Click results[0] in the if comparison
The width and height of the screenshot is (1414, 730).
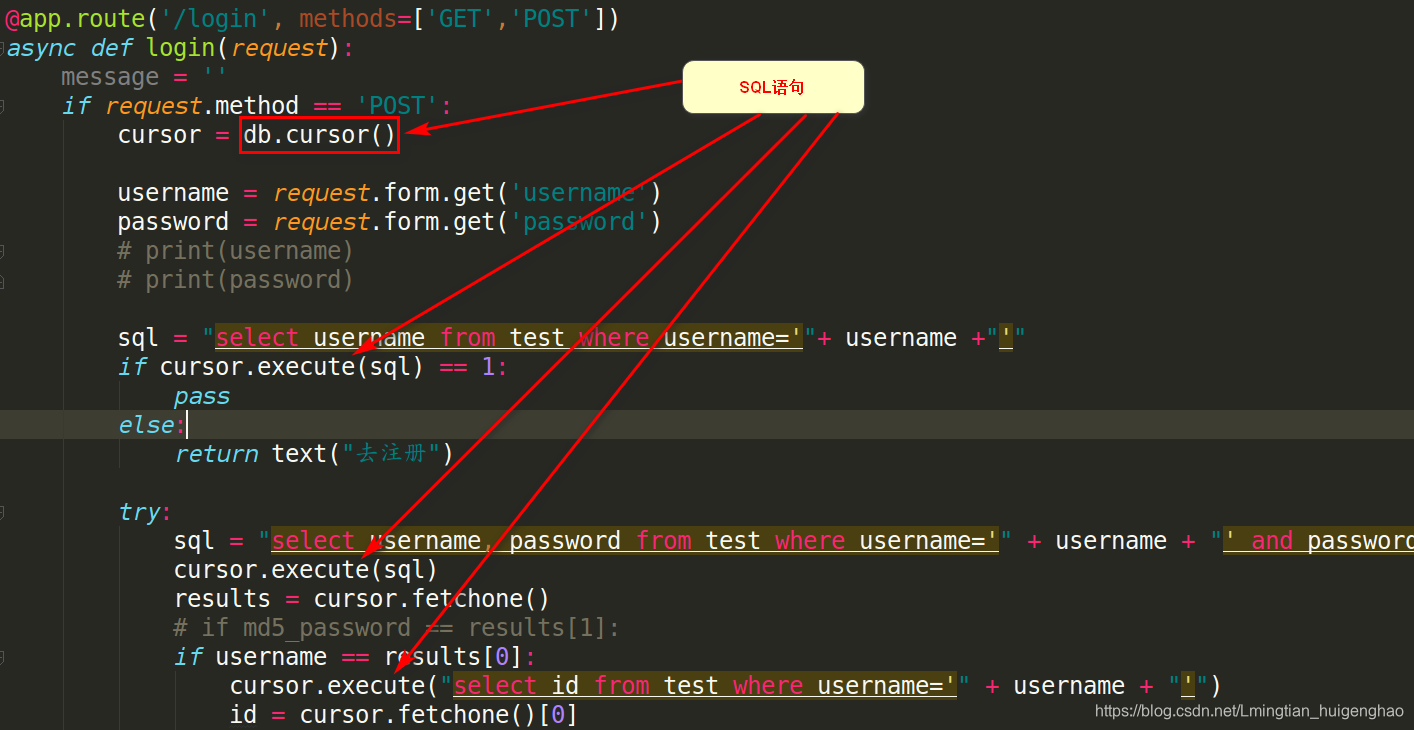454,657
